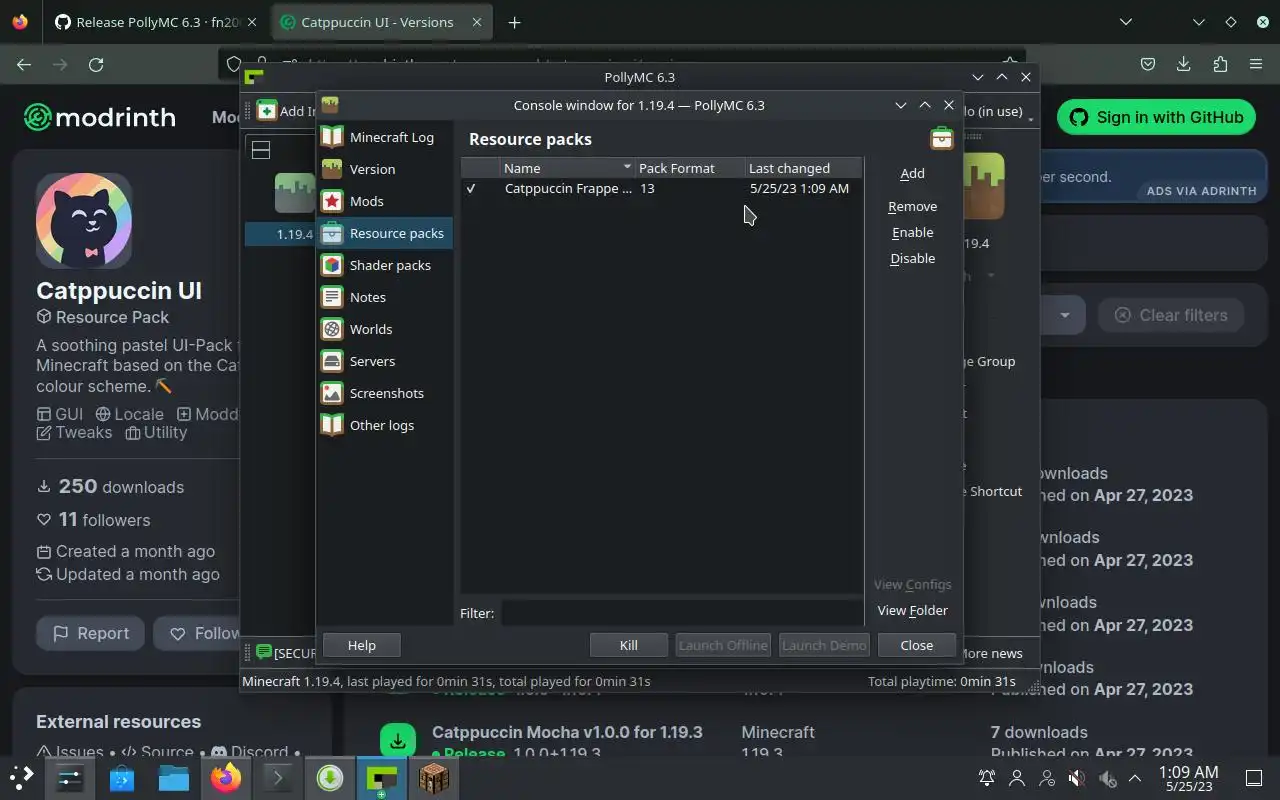1280x800 pixels.
Task: Reload the current web page
Action: coord(96,64)
